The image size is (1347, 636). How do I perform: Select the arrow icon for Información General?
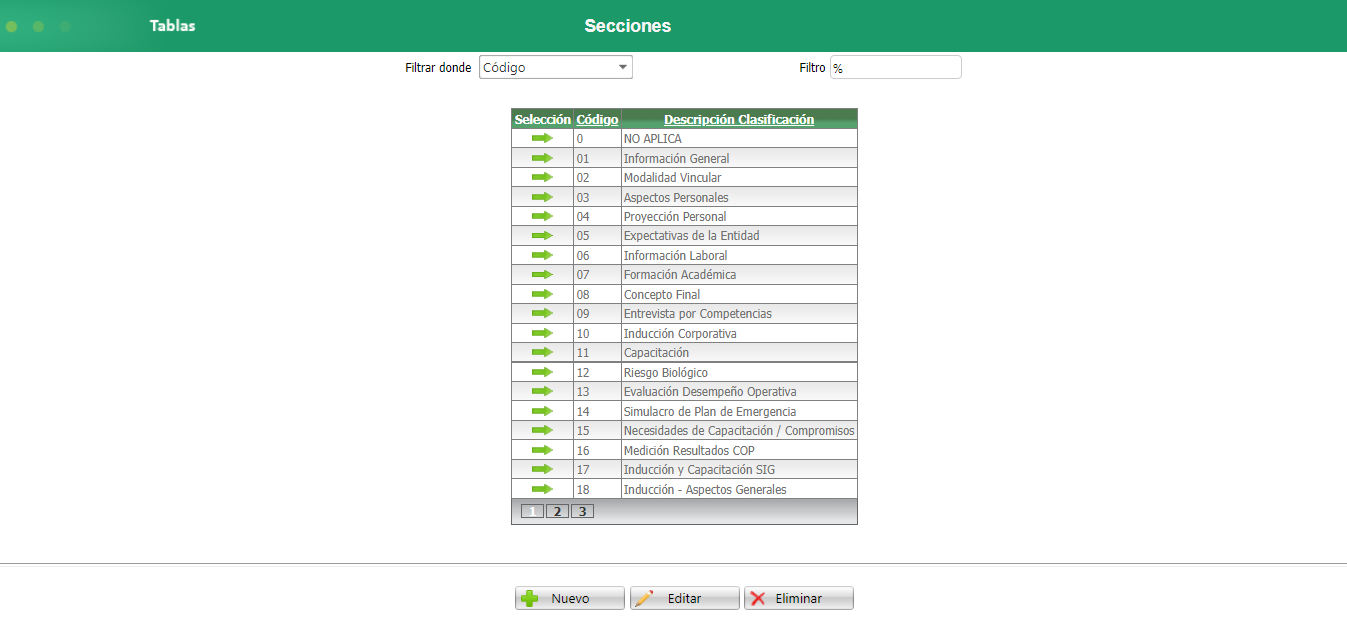click(x=542, y=158)
